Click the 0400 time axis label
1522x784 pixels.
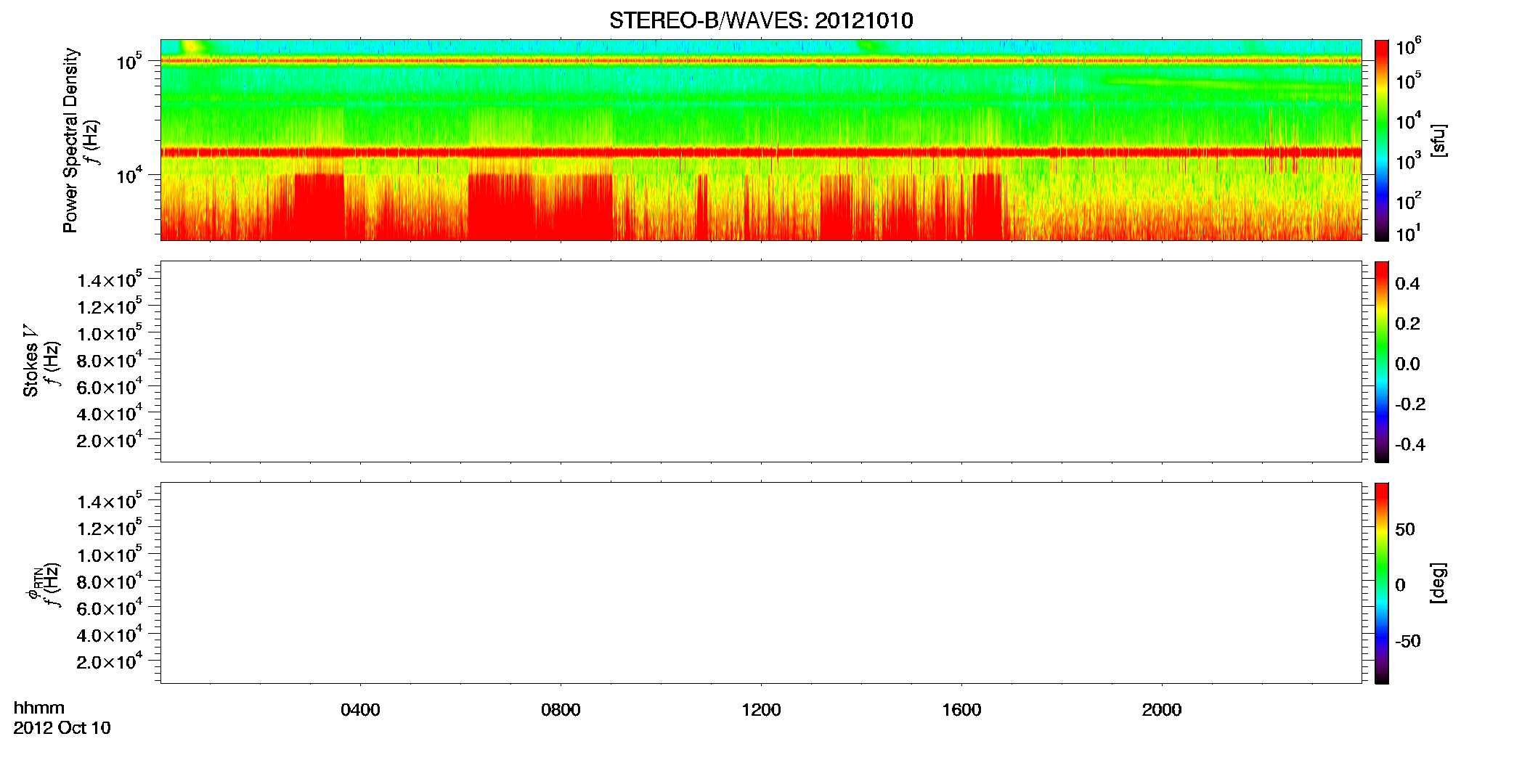pyautogui.click(x=360, y=710)
